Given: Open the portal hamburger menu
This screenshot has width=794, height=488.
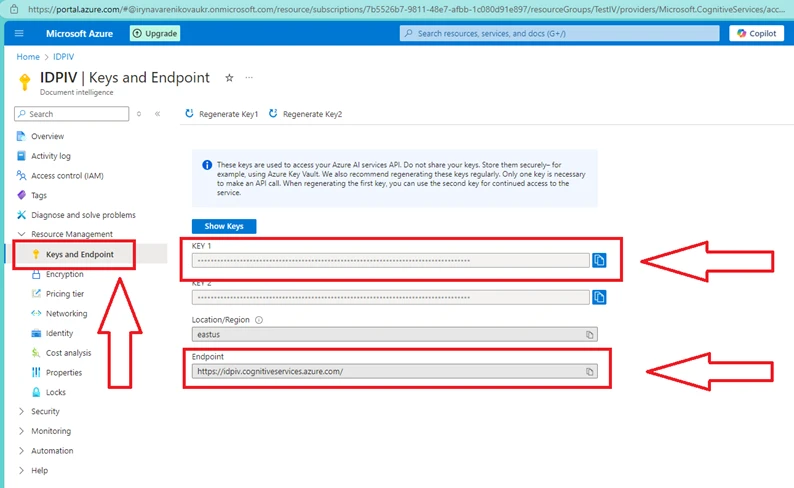Looking at the screenshot, I should (x=19, y=33).
